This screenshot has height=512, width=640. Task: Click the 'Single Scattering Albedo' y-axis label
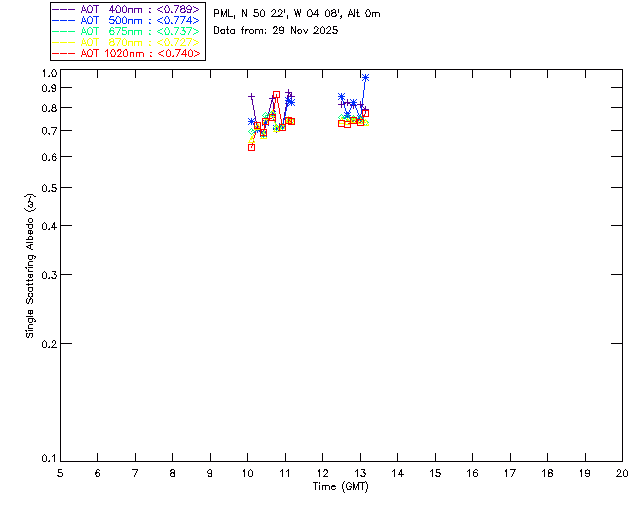point(30,266)
